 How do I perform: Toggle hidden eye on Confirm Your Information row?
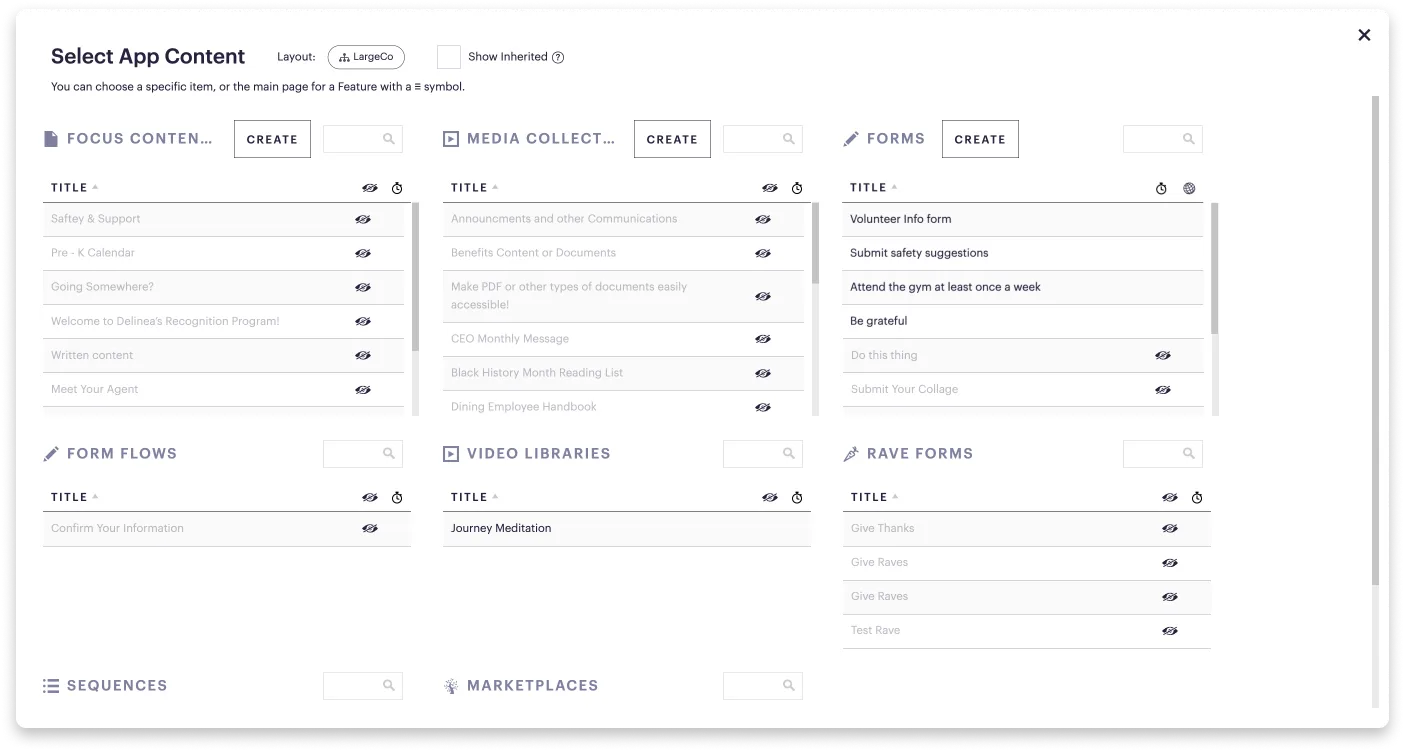pyautogui.click(x=370, y=528)
